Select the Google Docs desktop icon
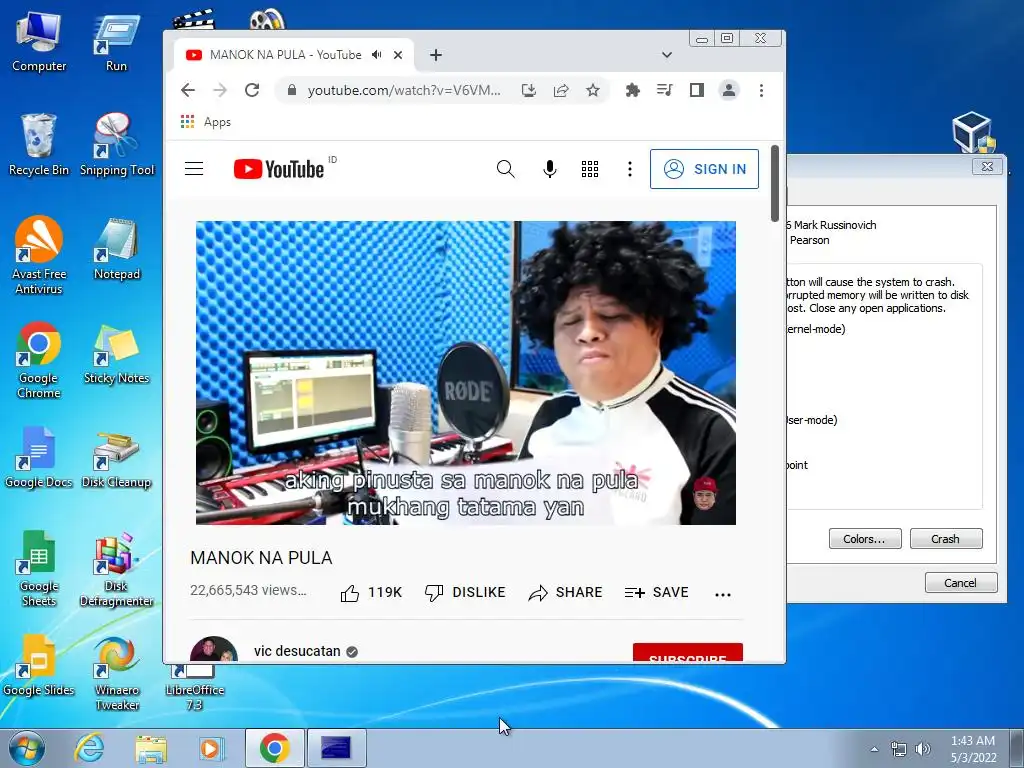Screen dimensions: 1024x768 [39, 457]
